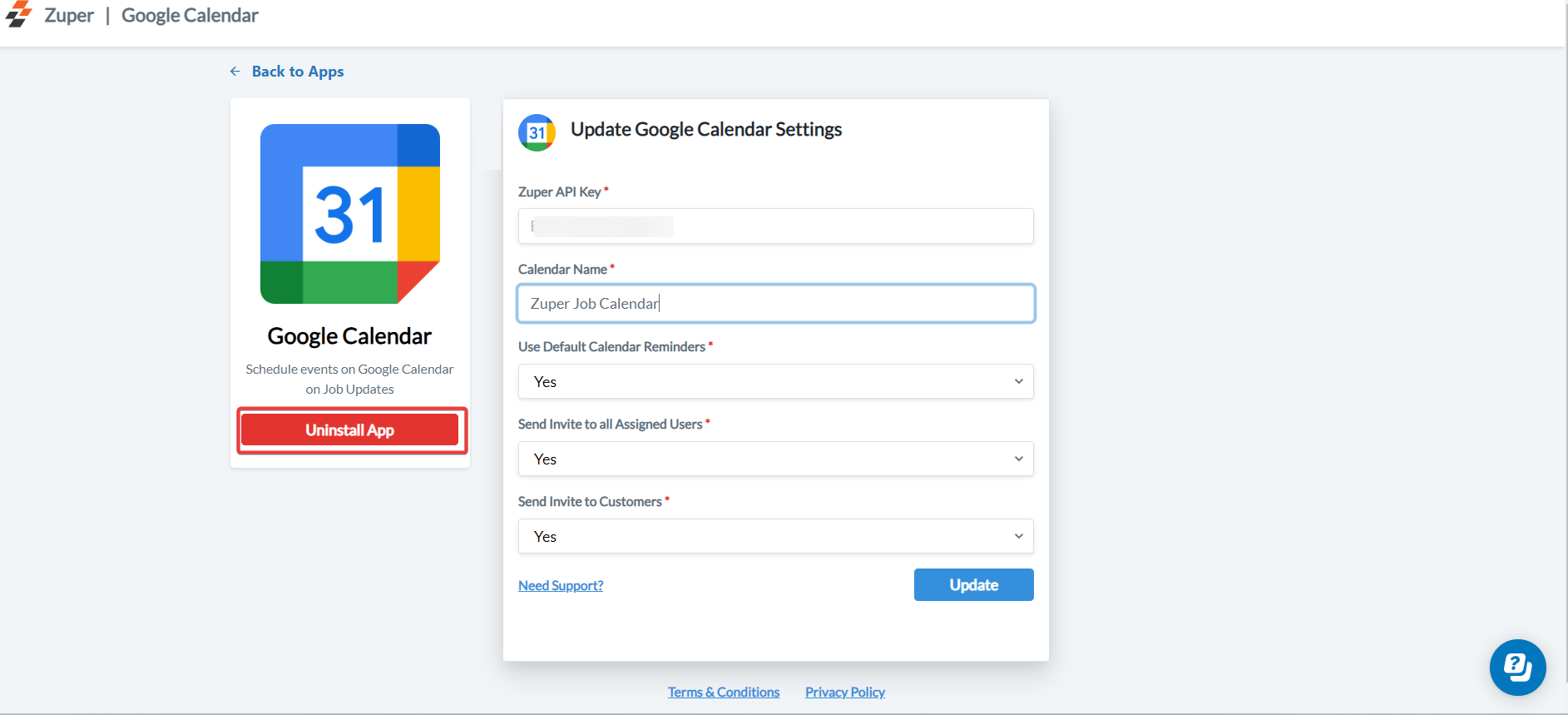Open the Privacy Policy link
The width and height of the screenshot is (1568, 715).
pyautogui.click(x=845, y=693)
